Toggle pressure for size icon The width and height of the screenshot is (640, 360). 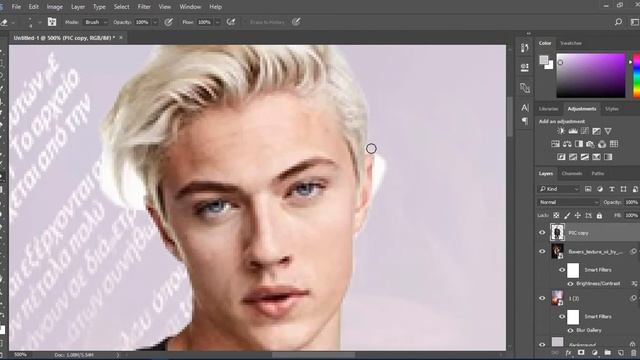(x=296, y=22)
